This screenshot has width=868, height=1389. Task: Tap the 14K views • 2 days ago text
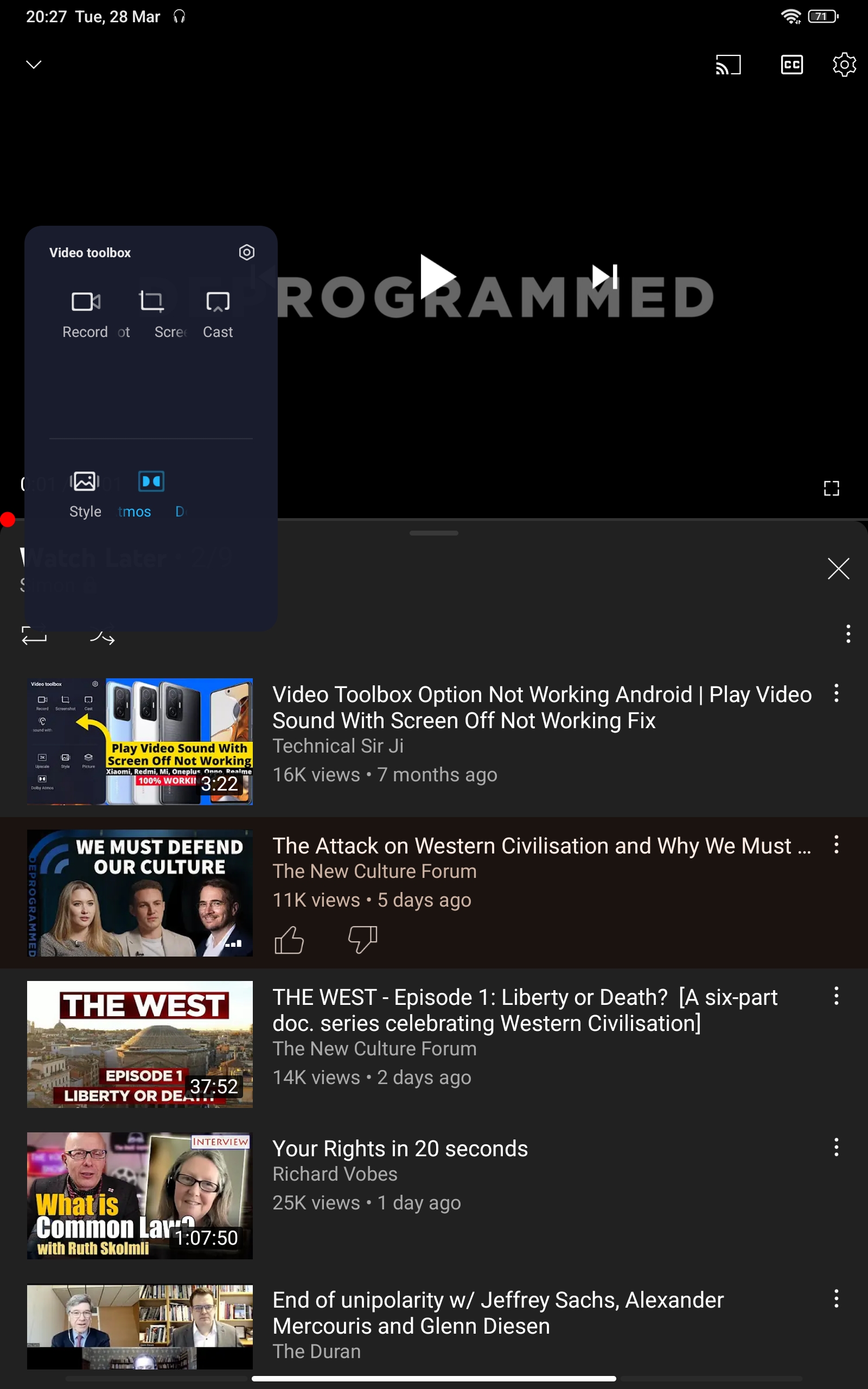[372, 1078]
